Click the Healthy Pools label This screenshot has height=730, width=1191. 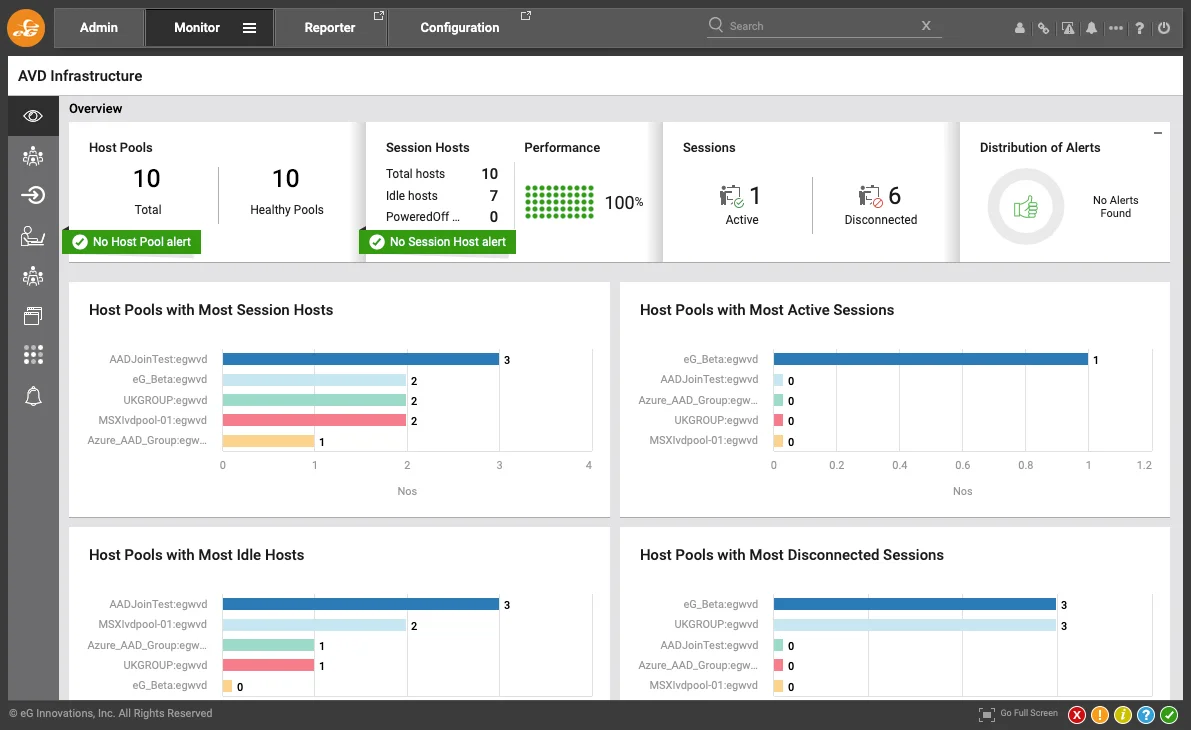tap(287, 210)
